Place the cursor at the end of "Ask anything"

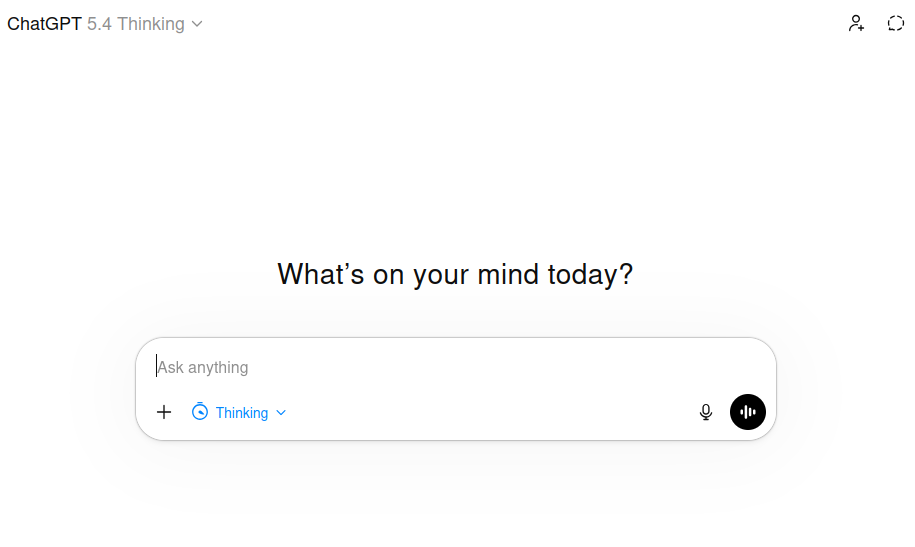249,367
